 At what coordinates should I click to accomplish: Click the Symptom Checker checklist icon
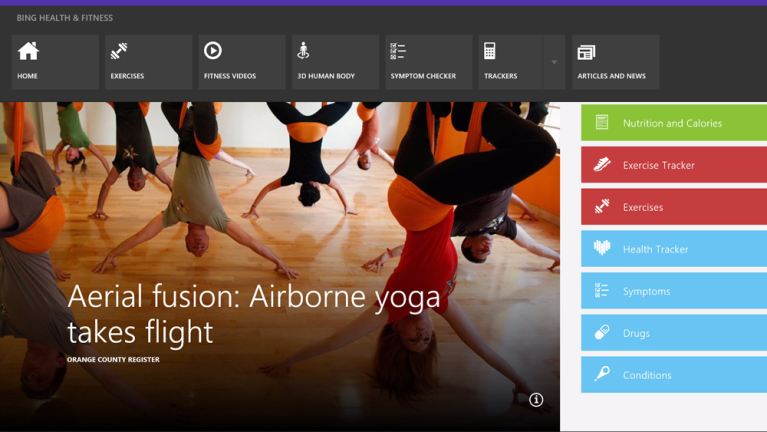(398, 51)
